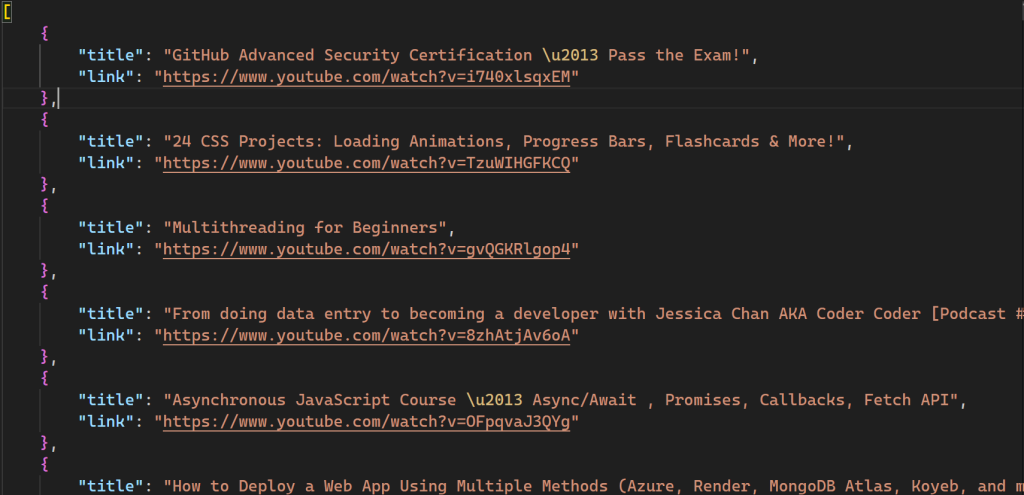This screenshot has height=495, width=1024.
Task: Click the "link" key of GitHub entry
Action: point(106,78)
